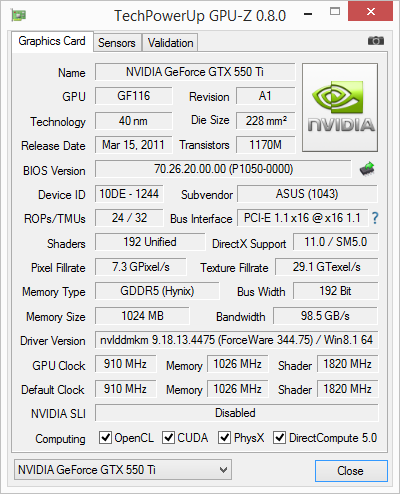Toggle the OpenCL checkbox

[x=105, y=437]
